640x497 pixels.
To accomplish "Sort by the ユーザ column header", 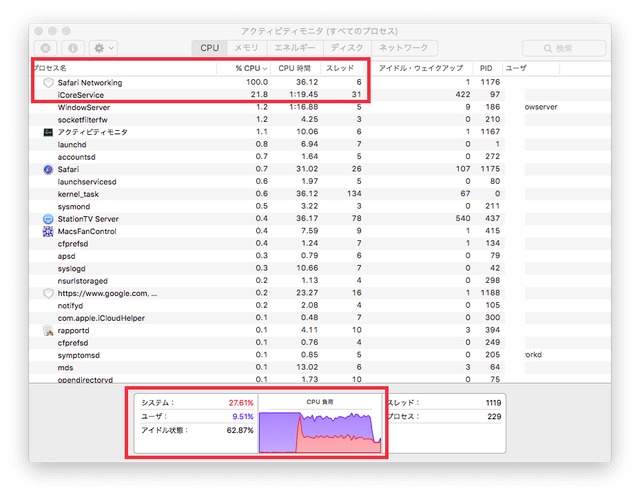I will [x=531, y=68].
